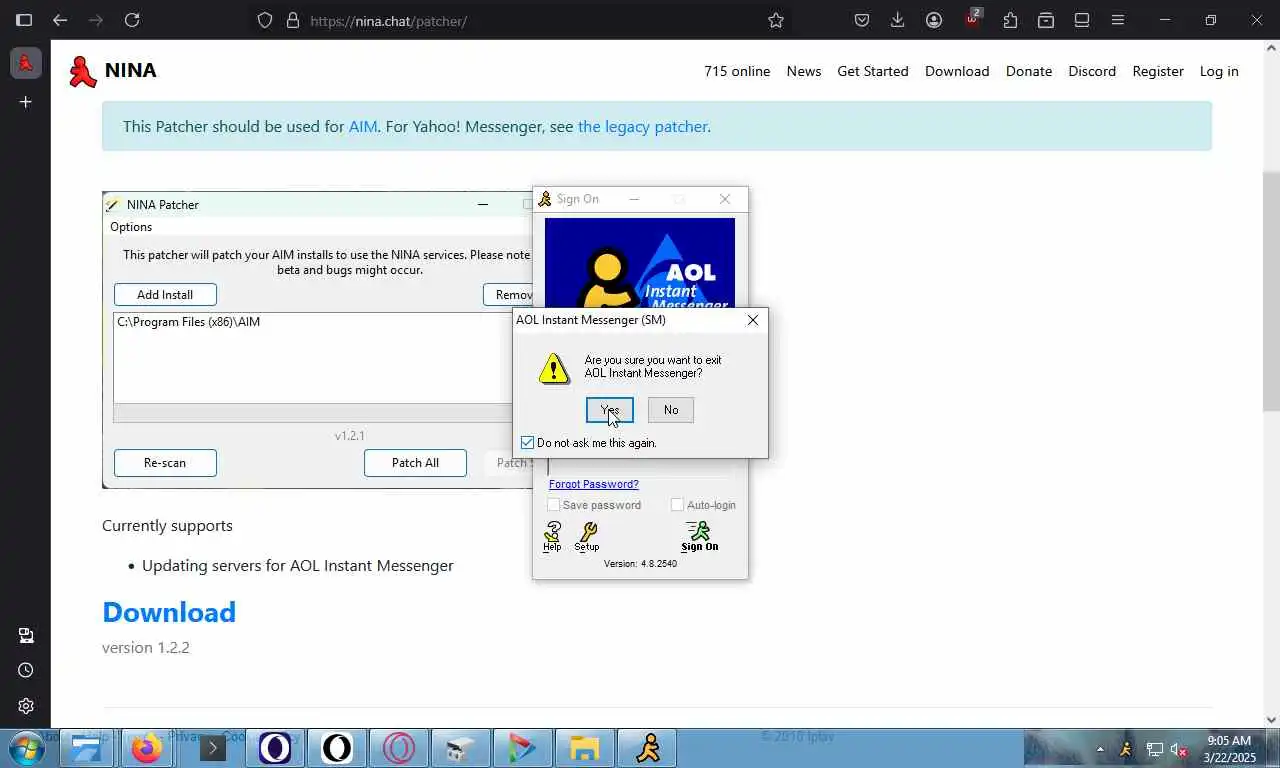Click the Sign On running man icon
1280x768 pixels.
click(x=699, y=536)
